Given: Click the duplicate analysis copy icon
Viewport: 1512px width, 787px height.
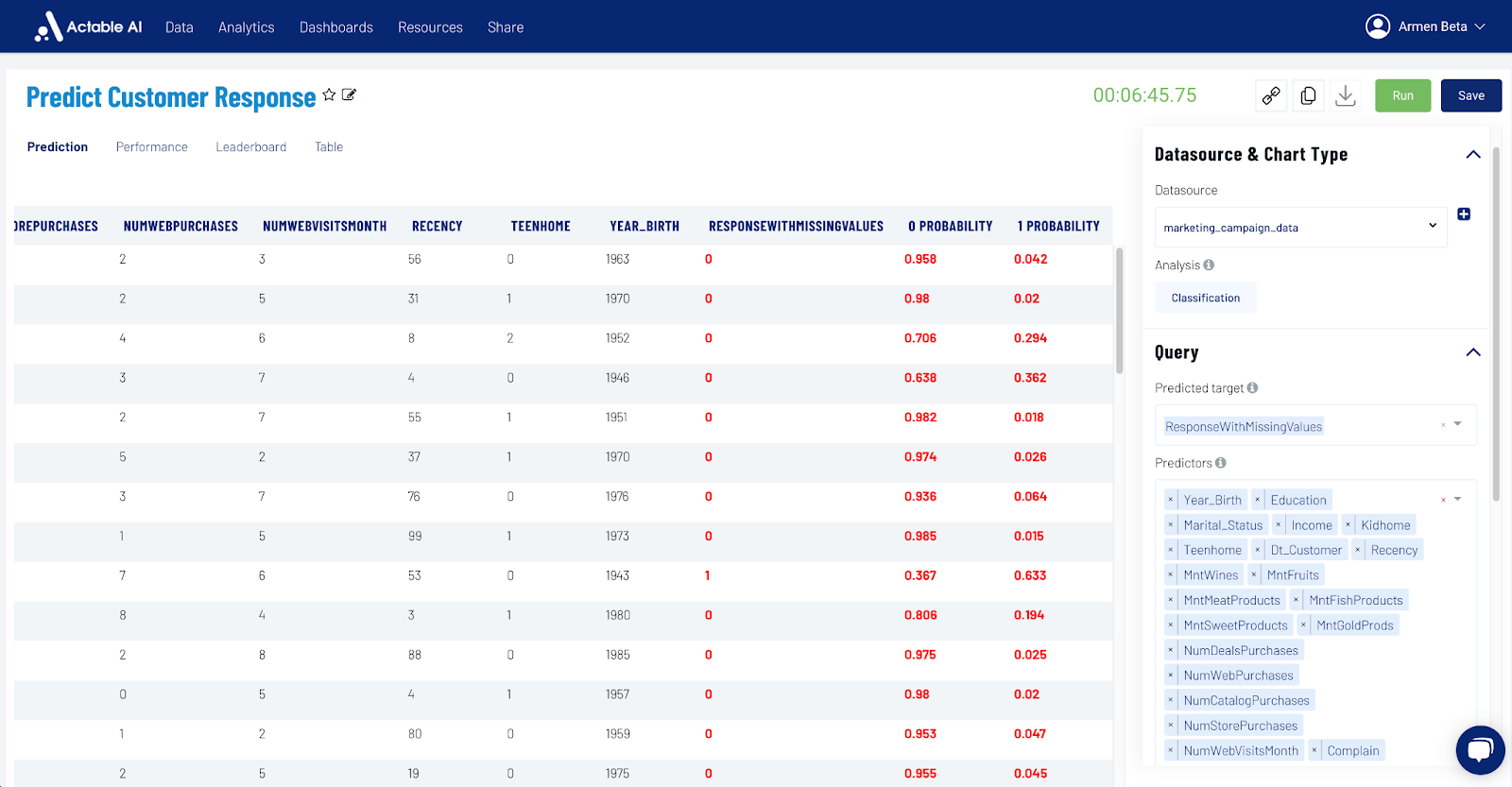Looking at the screenshot, I should (1308, 95).
